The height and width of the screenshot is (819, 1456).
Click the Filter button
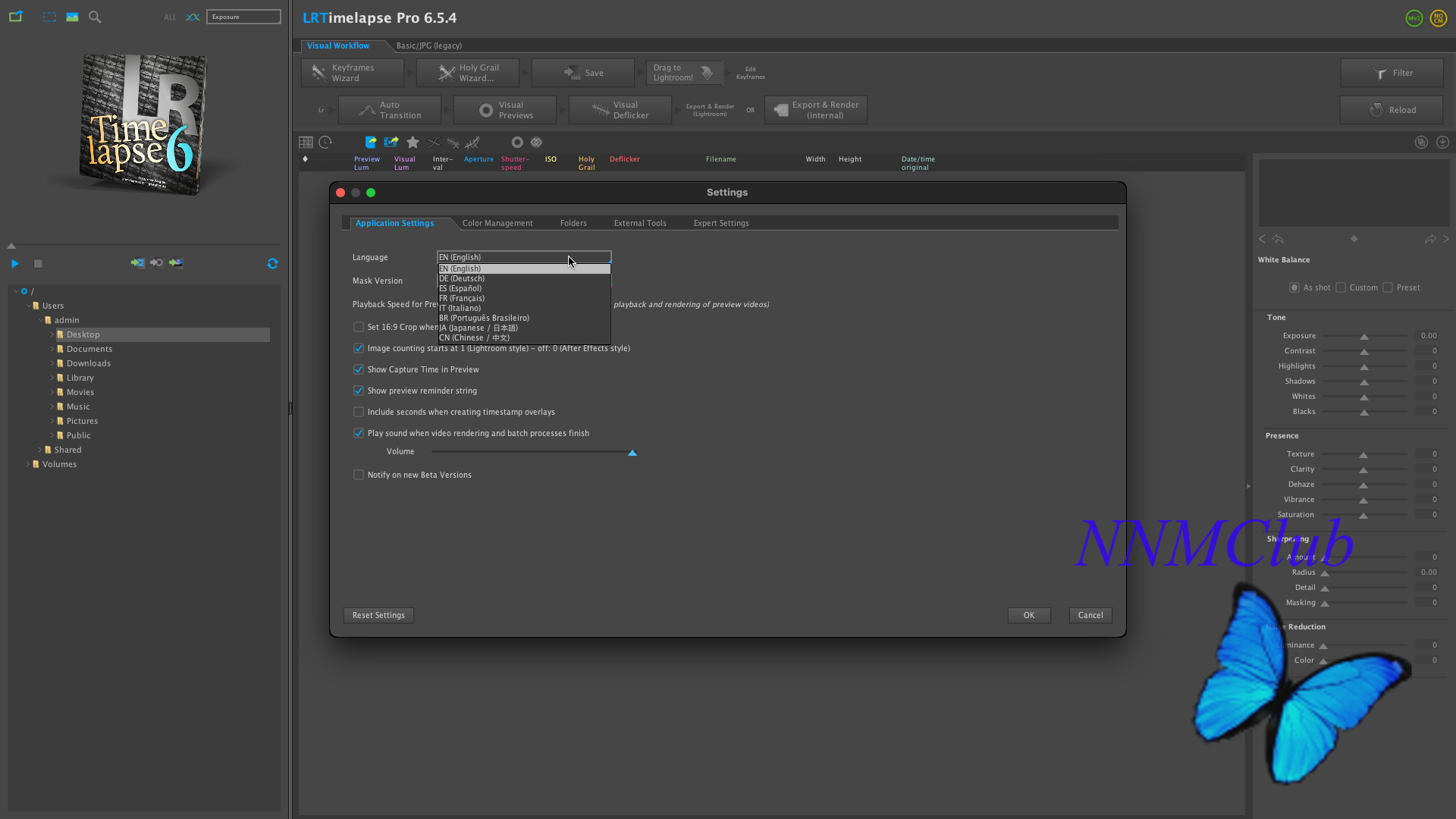pyautogui.click(x=1392, y=73)
